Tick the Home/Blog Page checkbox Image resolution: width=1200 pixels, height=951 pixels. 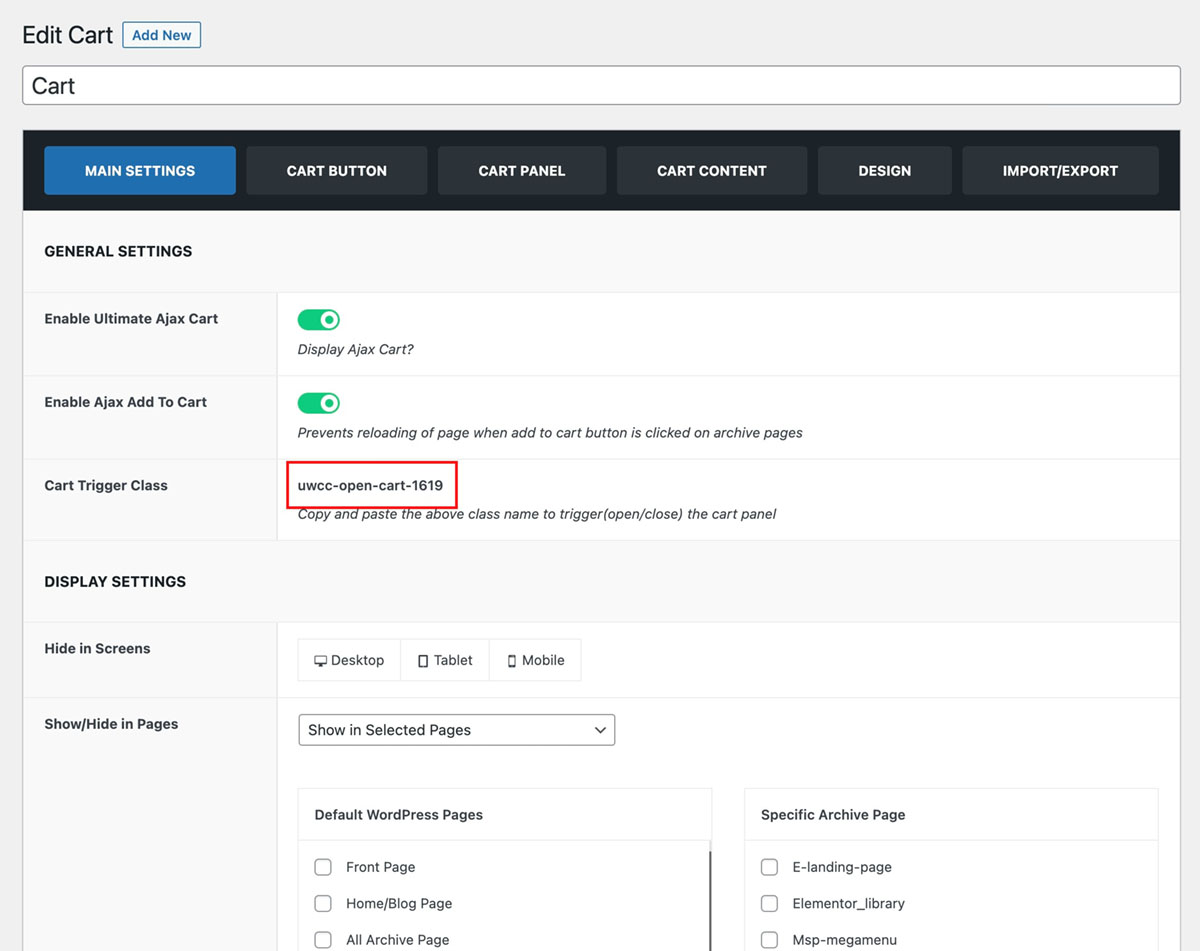tap(323, 903)
